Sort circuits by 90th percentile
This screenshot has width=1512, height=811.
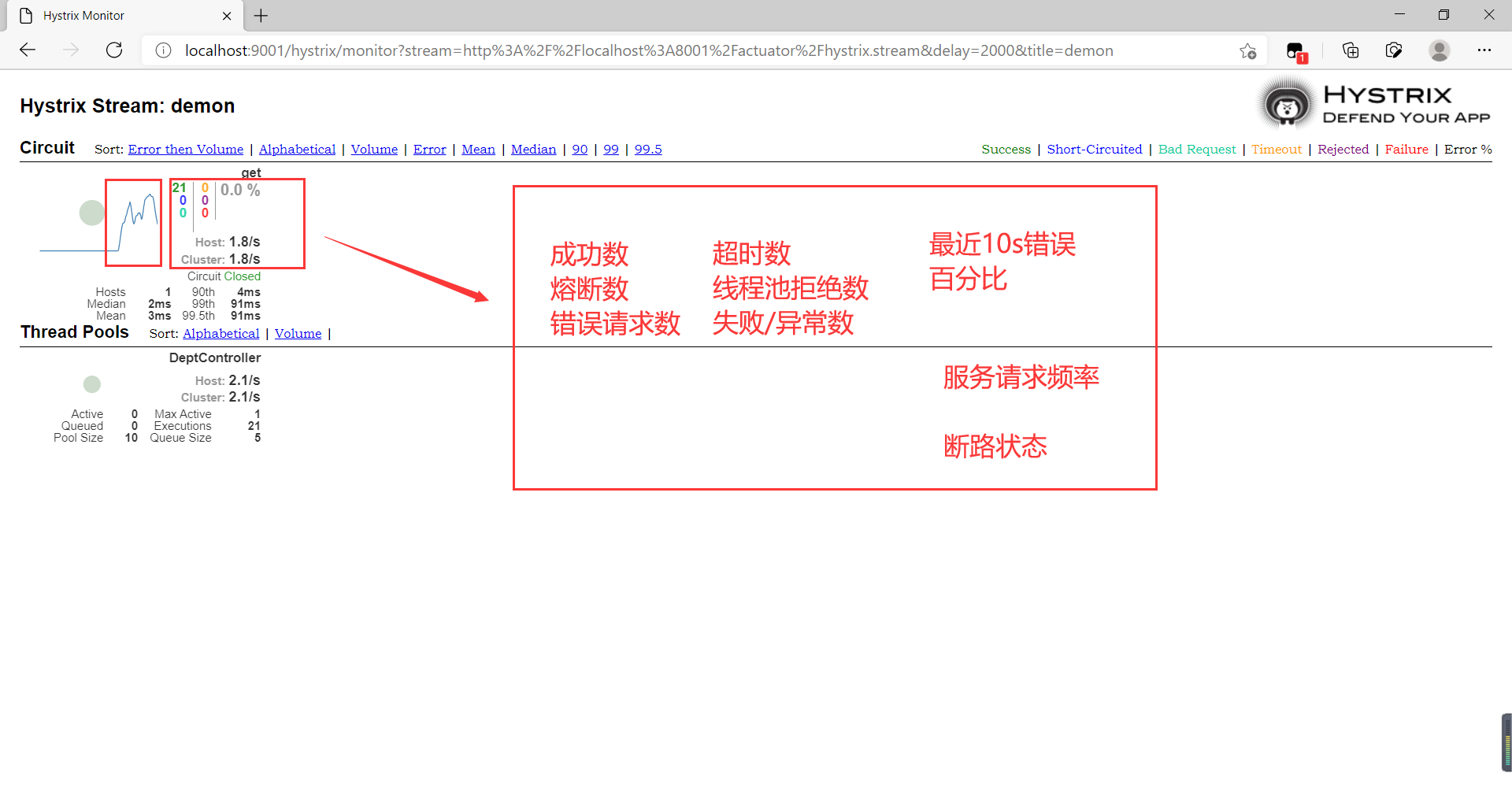(x=580, y=150)
